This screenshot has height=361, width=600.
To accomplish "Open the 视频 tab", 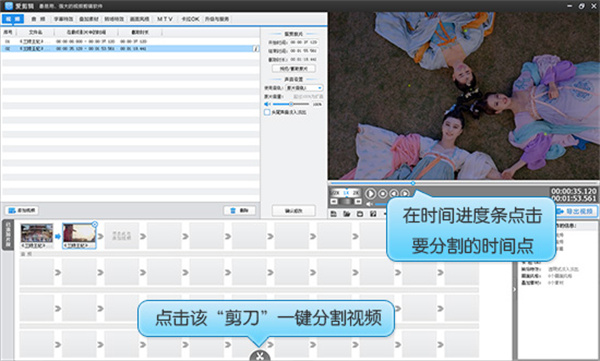I will (x=13, y=19).
